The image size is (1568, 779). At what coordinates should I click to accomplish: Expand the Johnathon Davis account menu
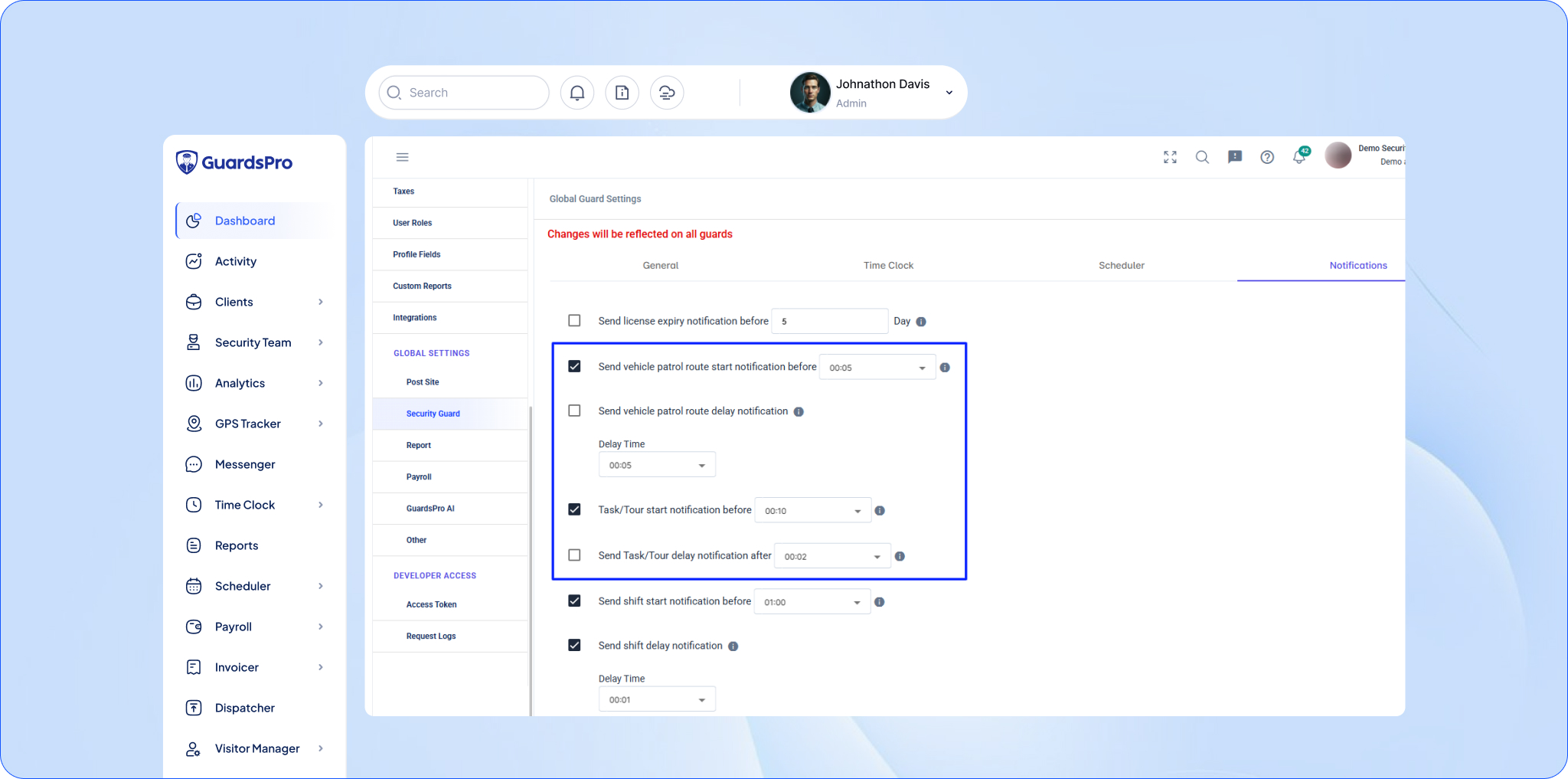click(x=949, y=93)
